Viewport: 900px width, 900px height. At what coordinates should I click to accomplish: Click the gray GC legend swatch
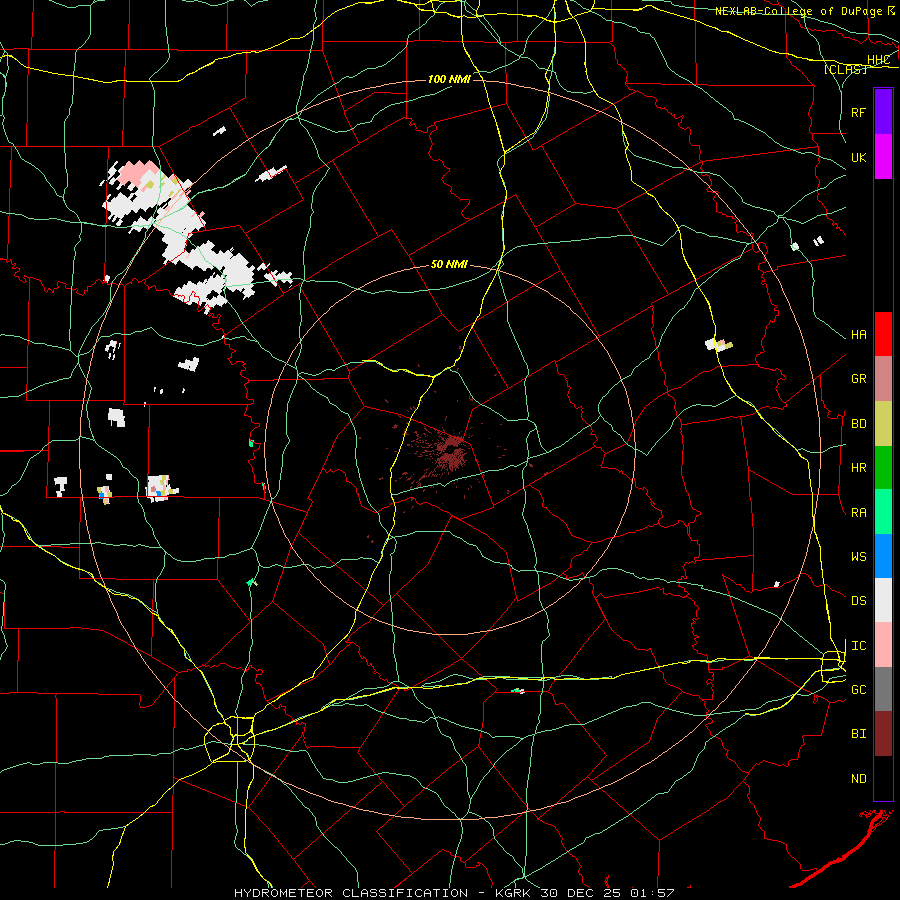click(883, 689)
